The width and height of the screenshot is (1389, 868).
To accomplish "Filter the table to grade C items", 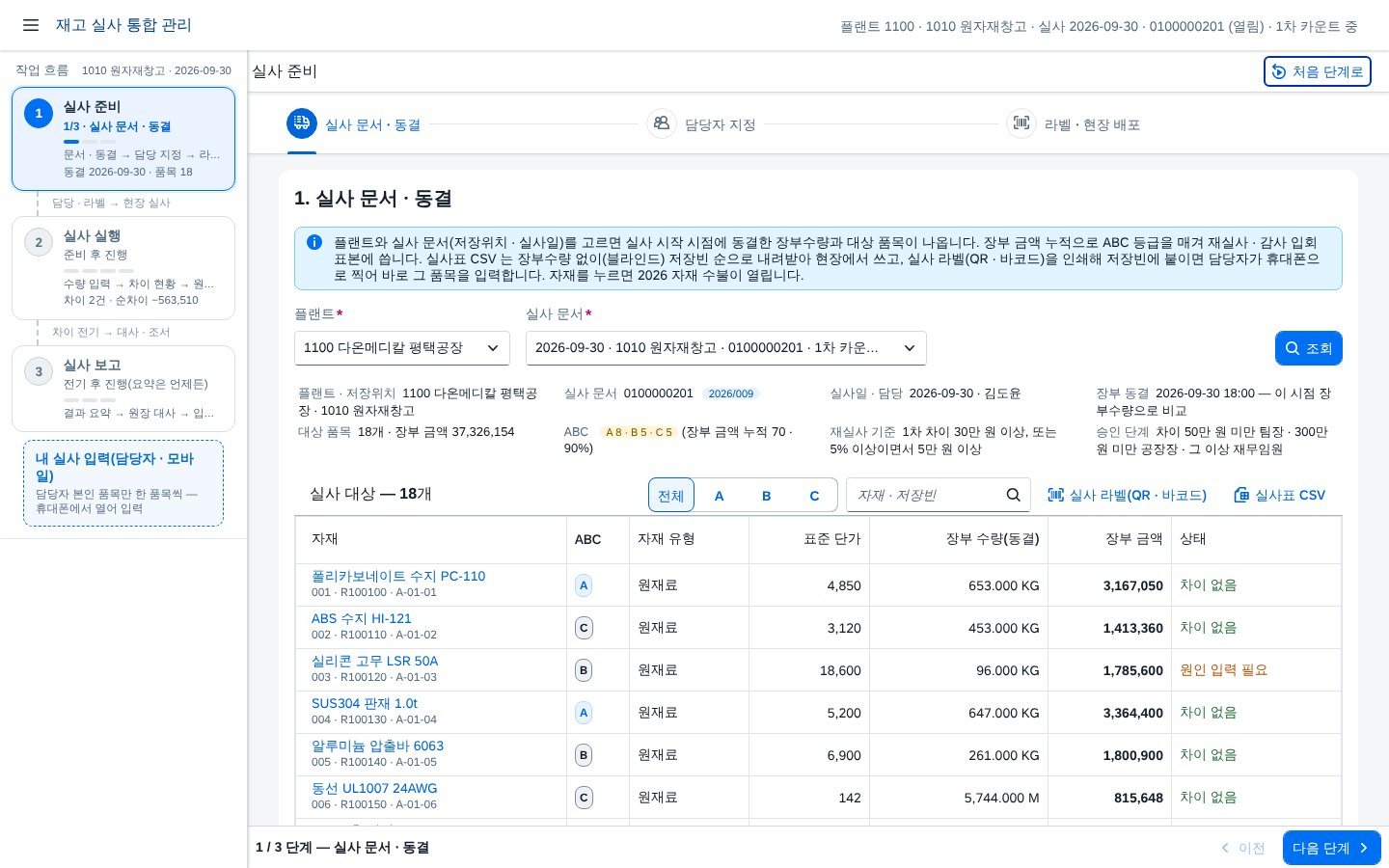I will (x=814, y=495).
